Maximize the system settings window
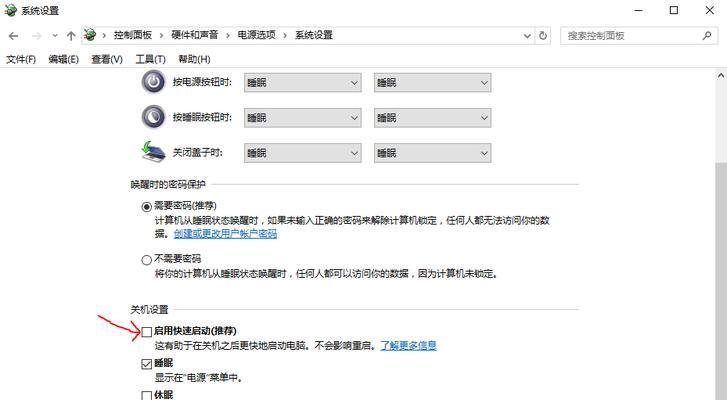 pyautogui.click(x=674, y=10)
